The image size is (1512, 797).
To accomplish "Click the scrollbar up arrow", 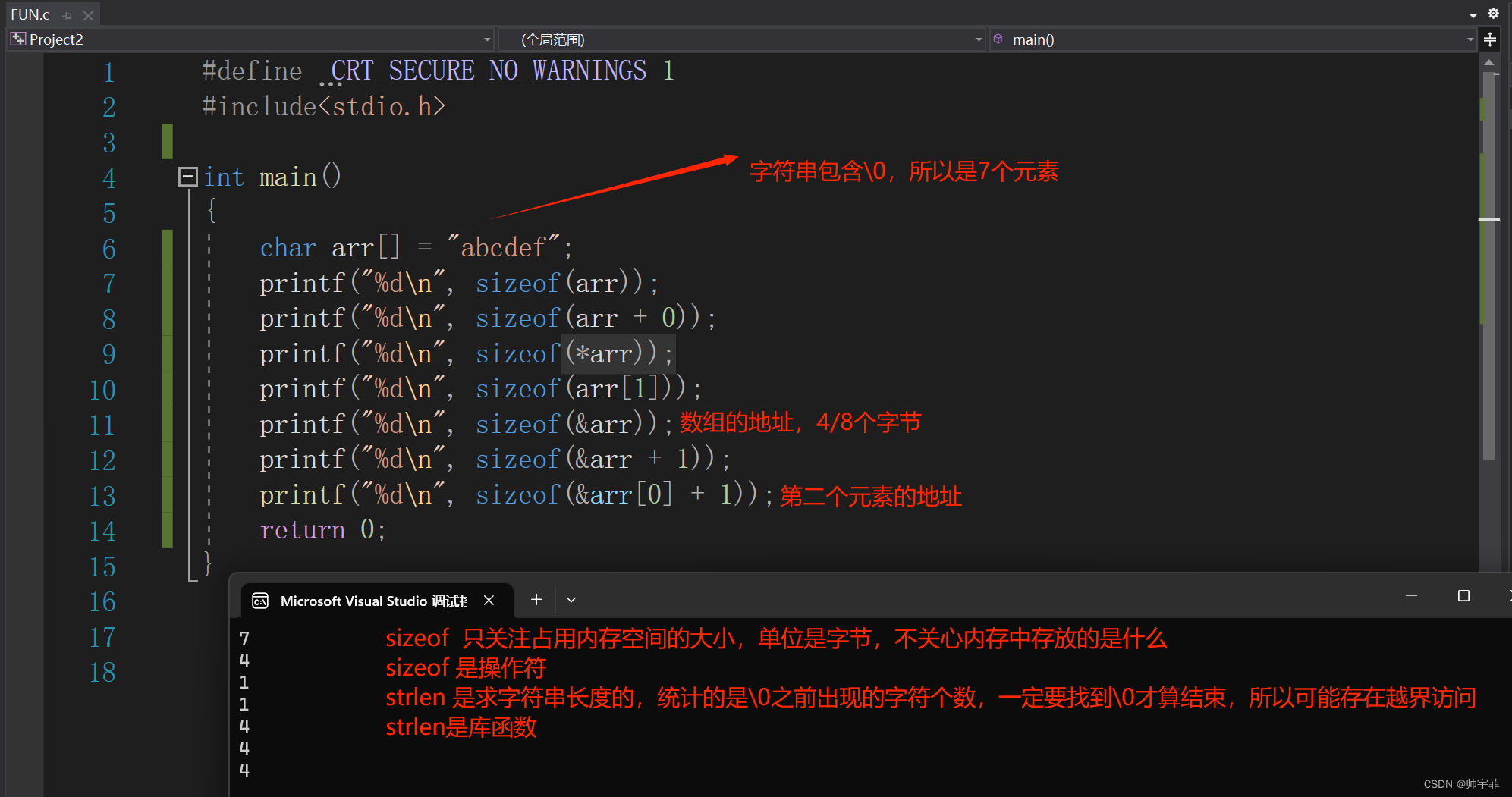I will tap(1489, 62).
